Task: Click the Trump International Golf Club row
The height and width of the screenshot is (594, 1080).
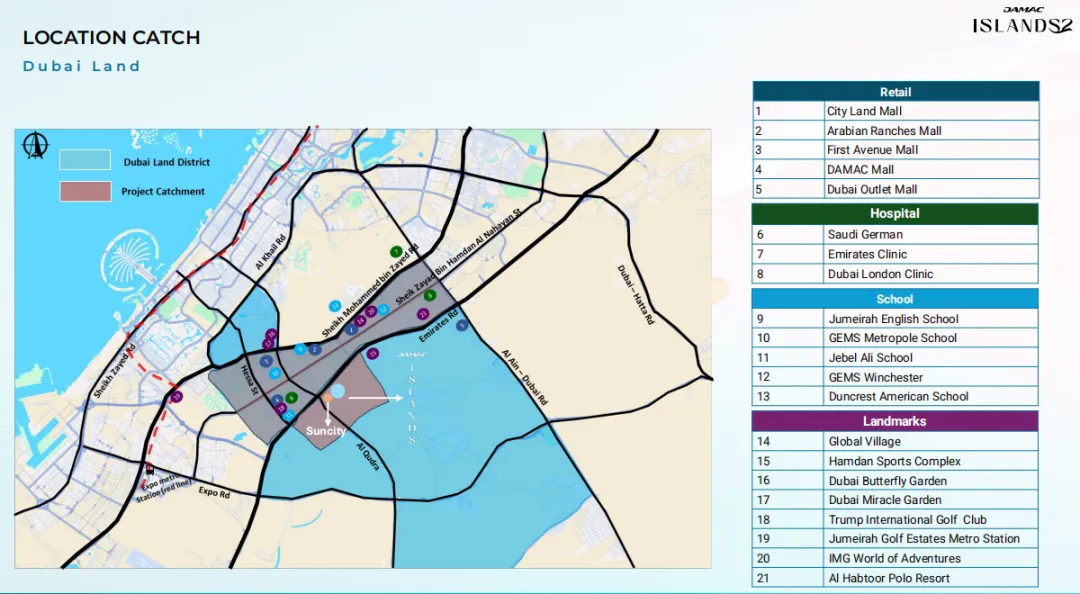Action: coord(895,520)
